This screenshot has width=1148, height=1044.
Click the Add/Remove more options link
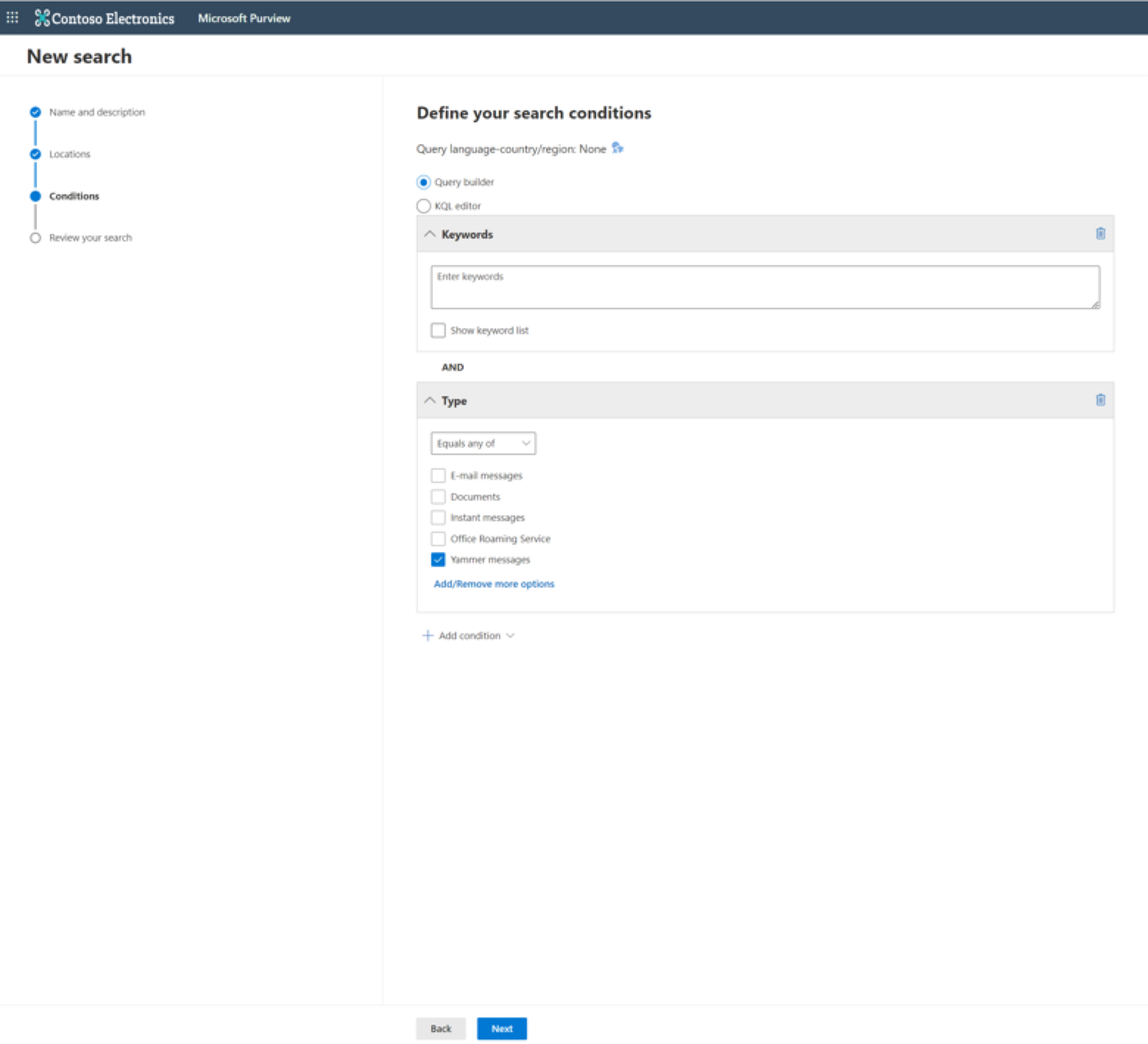point(494,584)
